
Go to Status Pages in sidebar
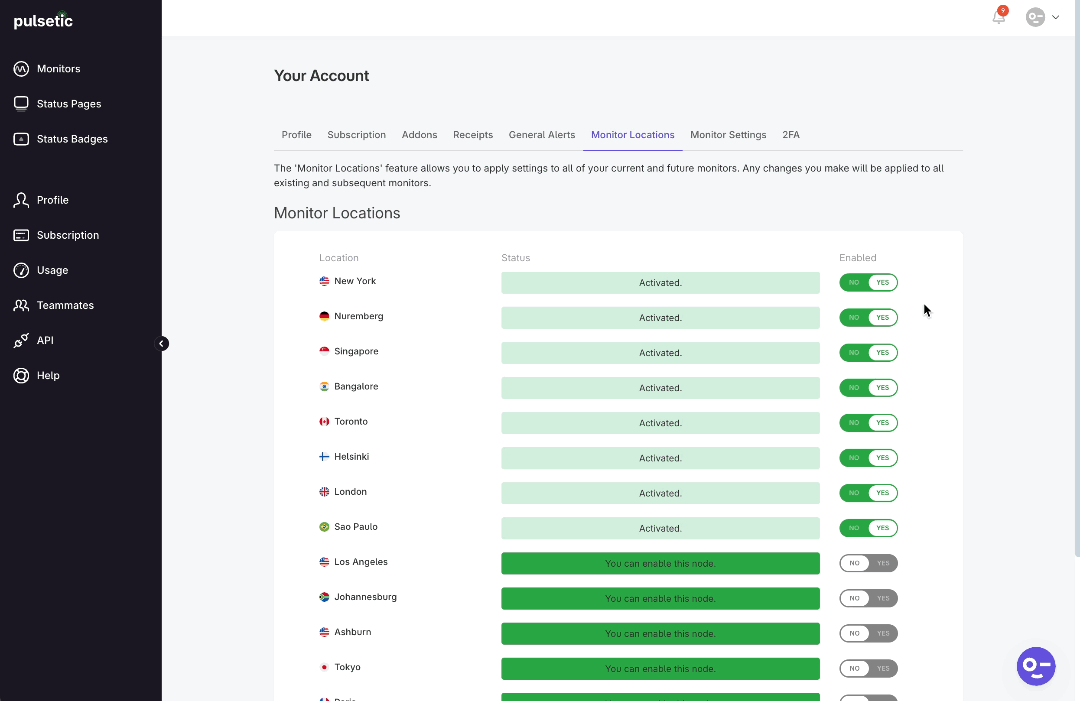click(69, 104)
